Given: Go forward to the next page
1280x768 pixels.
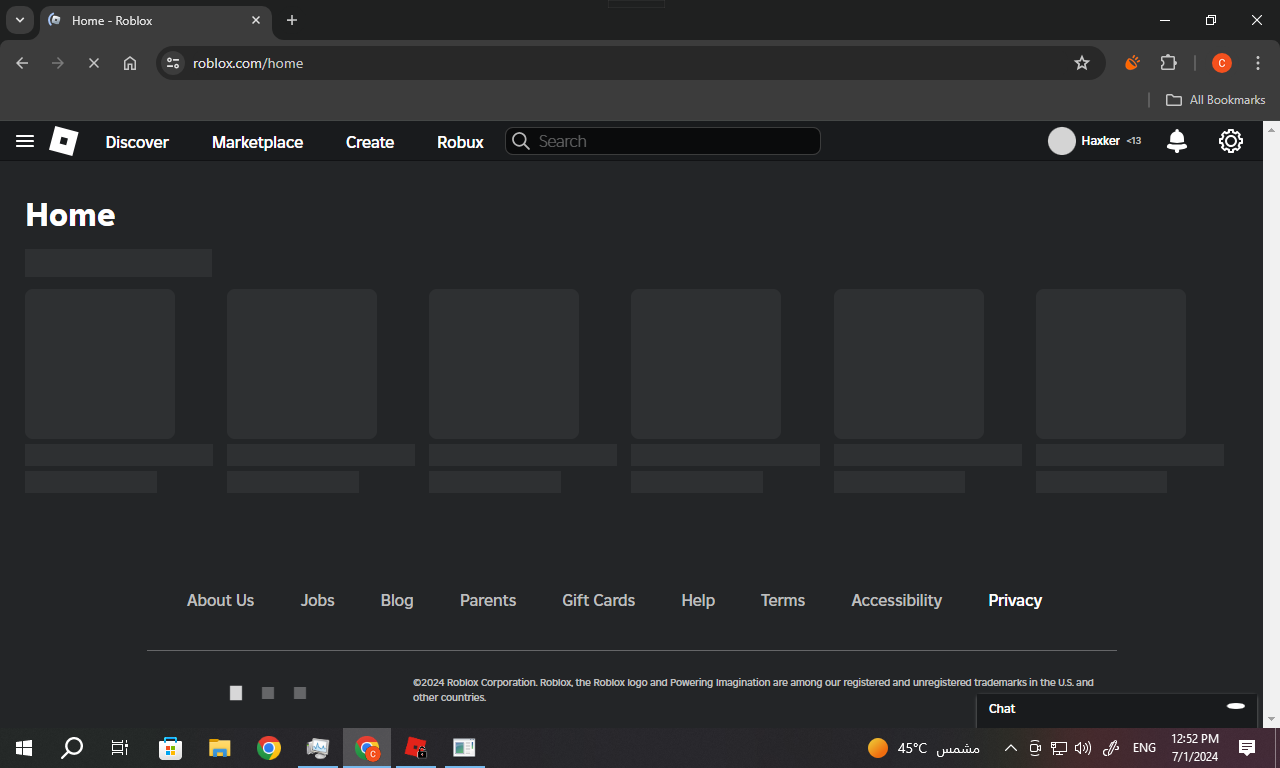Looking at the screenshot, I should coord(58,63).
